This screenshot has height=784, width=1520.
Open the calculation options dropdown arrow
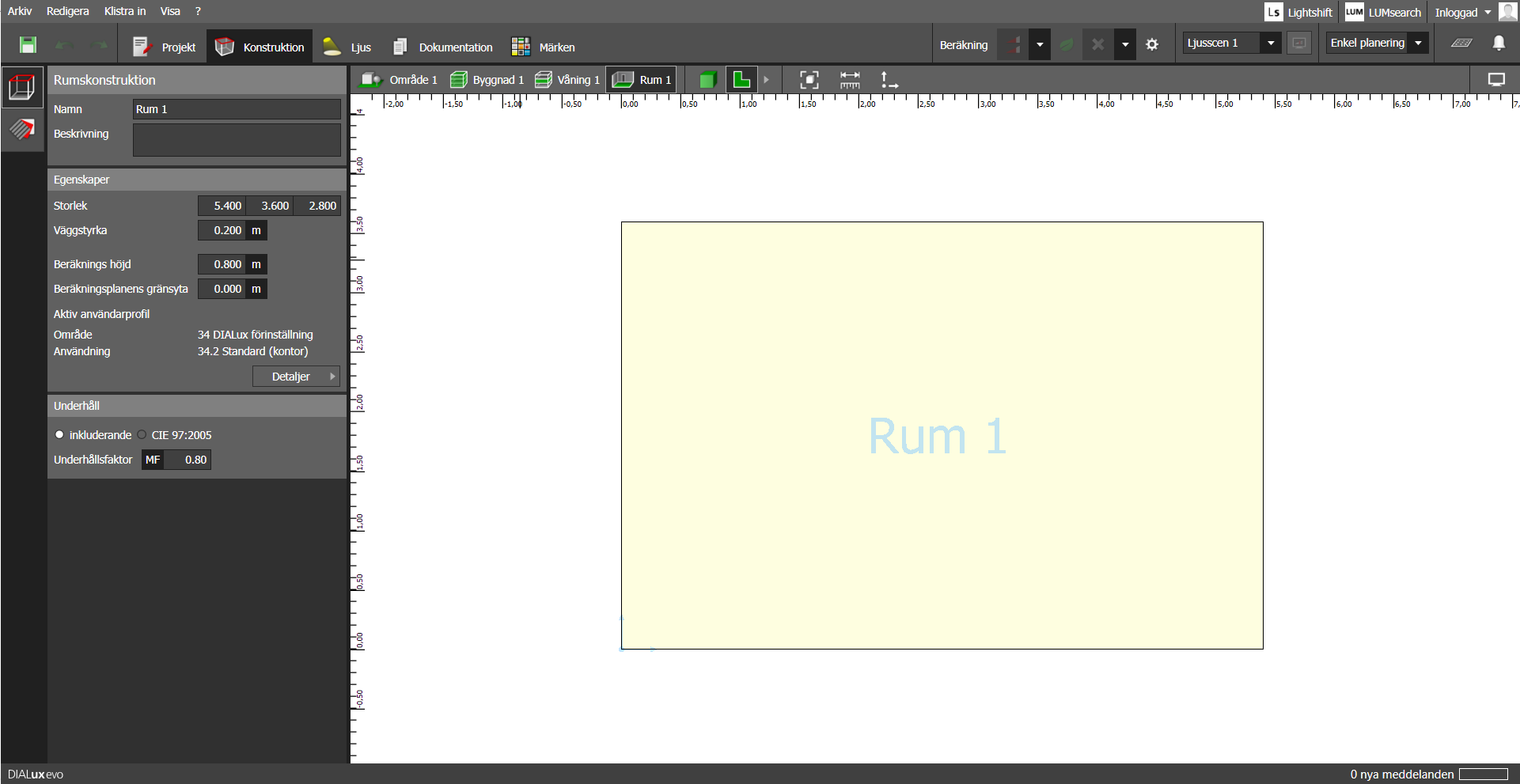[1040, 44]
